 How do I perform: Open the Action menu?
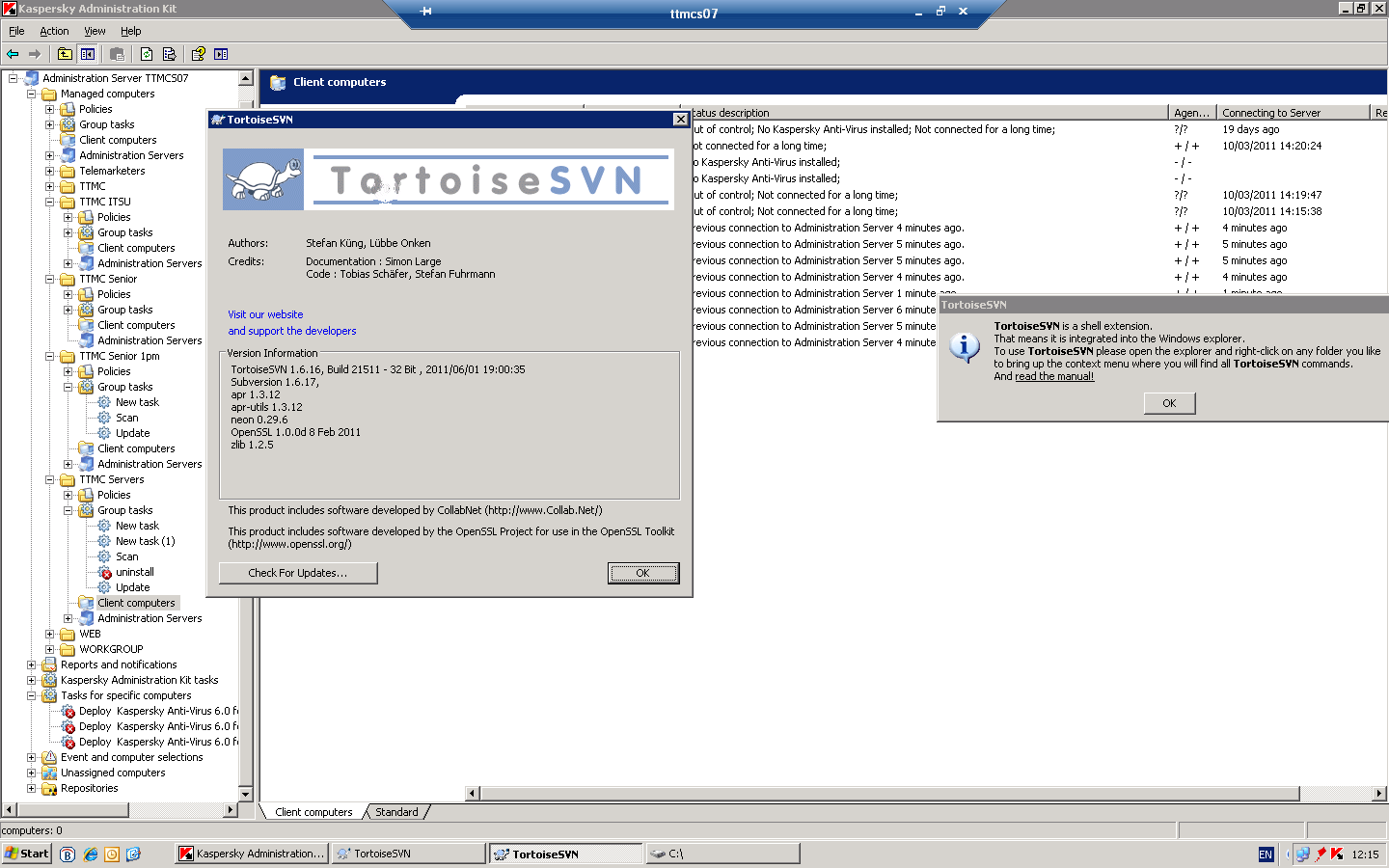54,31
